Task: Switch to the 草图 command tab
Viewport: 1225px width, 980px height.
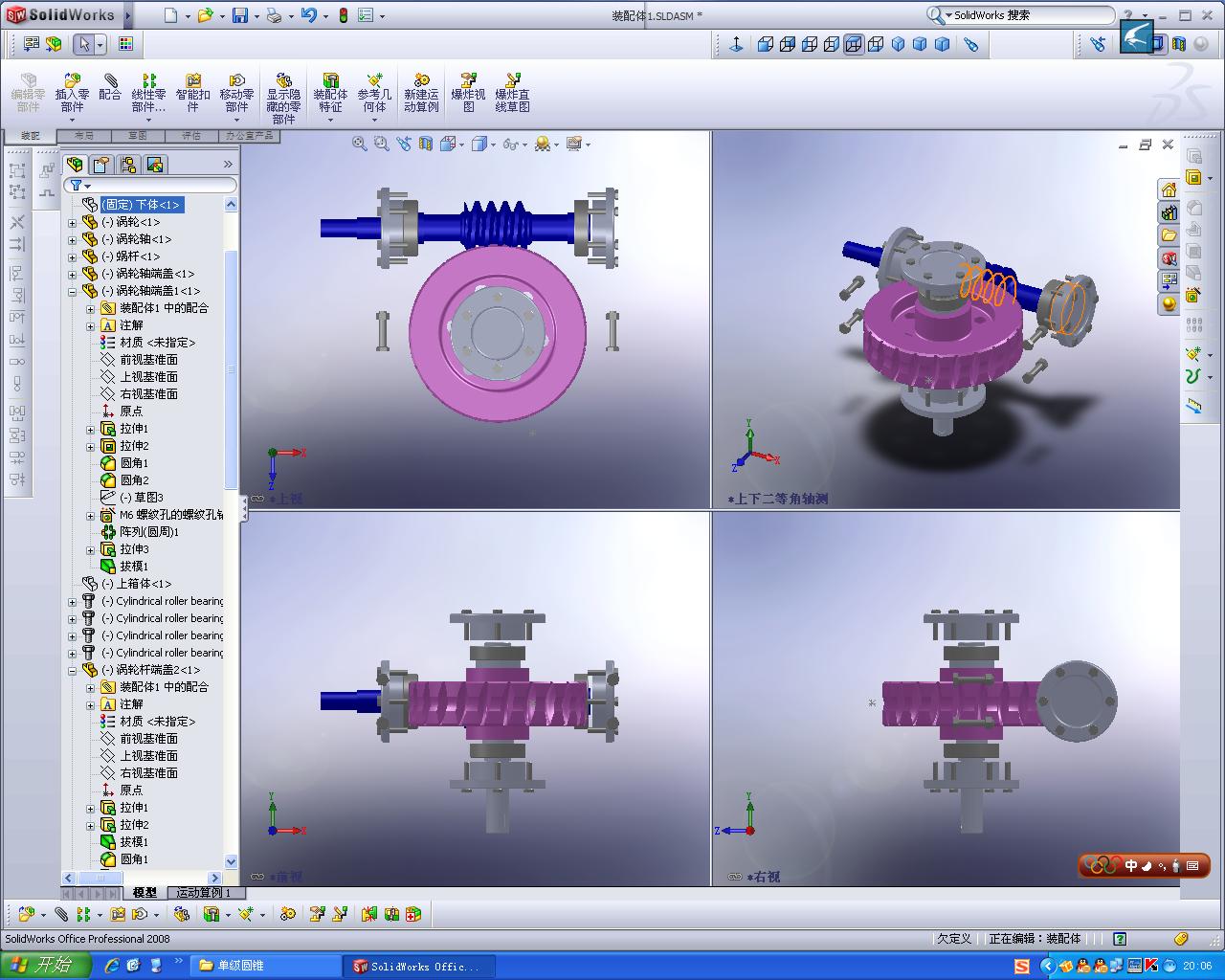Action: (139, 136)
